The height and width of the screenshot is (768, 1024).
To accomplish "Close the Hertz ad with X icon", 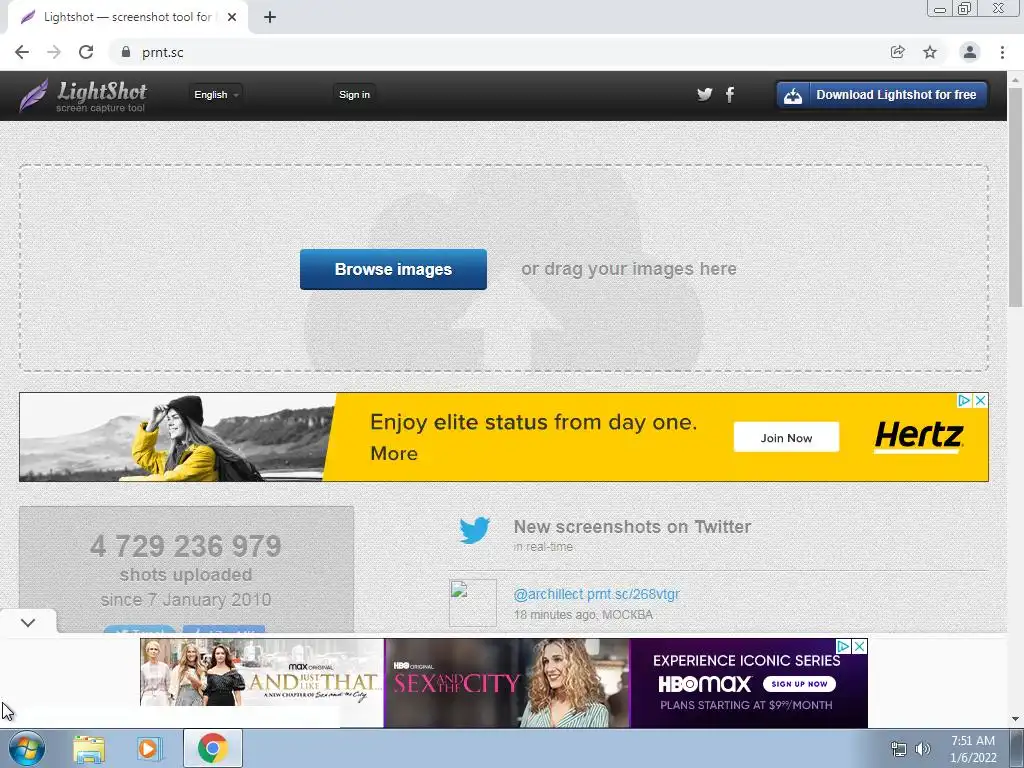I will pos(980,400).
